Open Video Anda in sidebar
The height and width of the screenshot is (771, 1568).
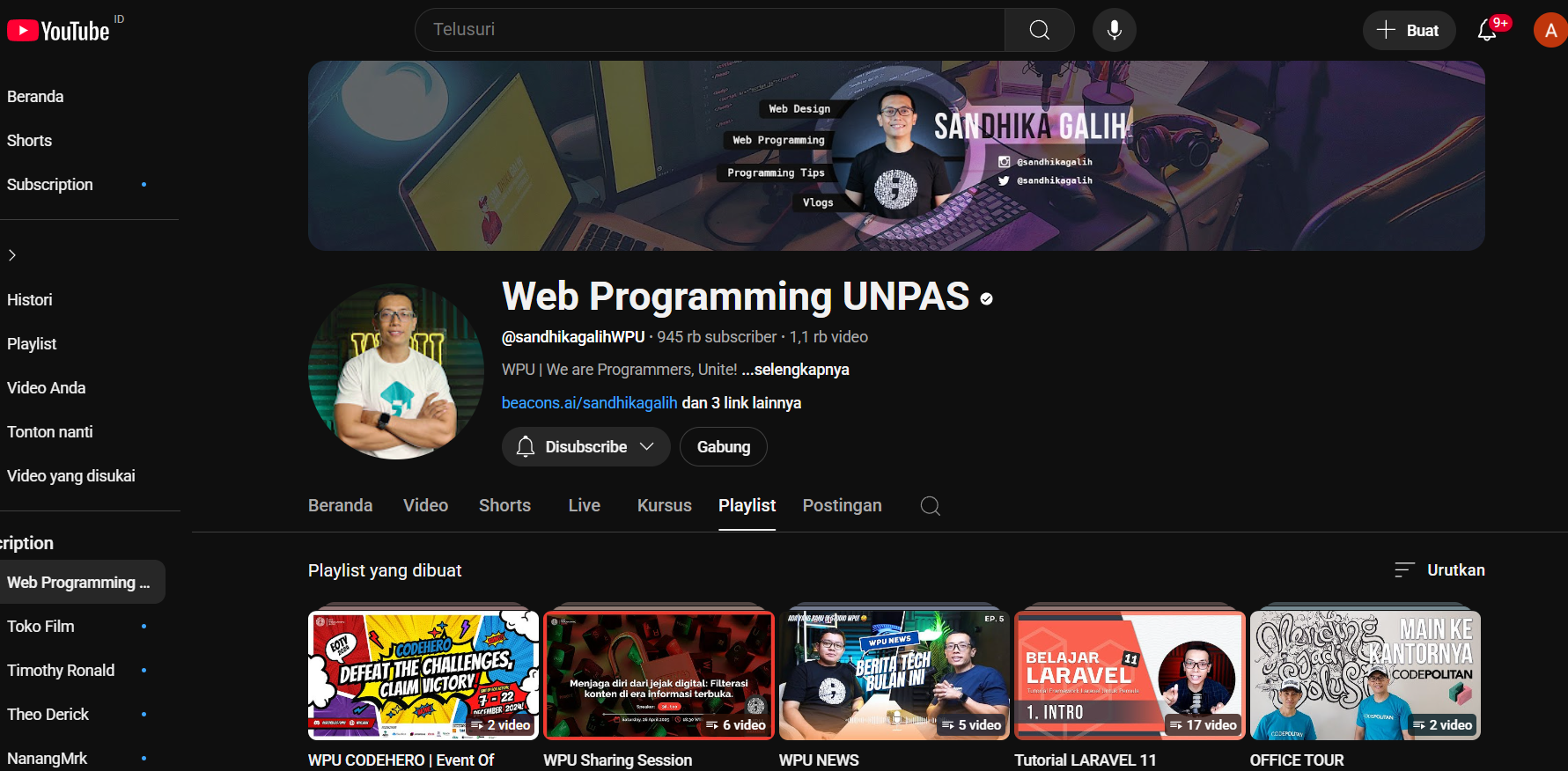[46, 388]
